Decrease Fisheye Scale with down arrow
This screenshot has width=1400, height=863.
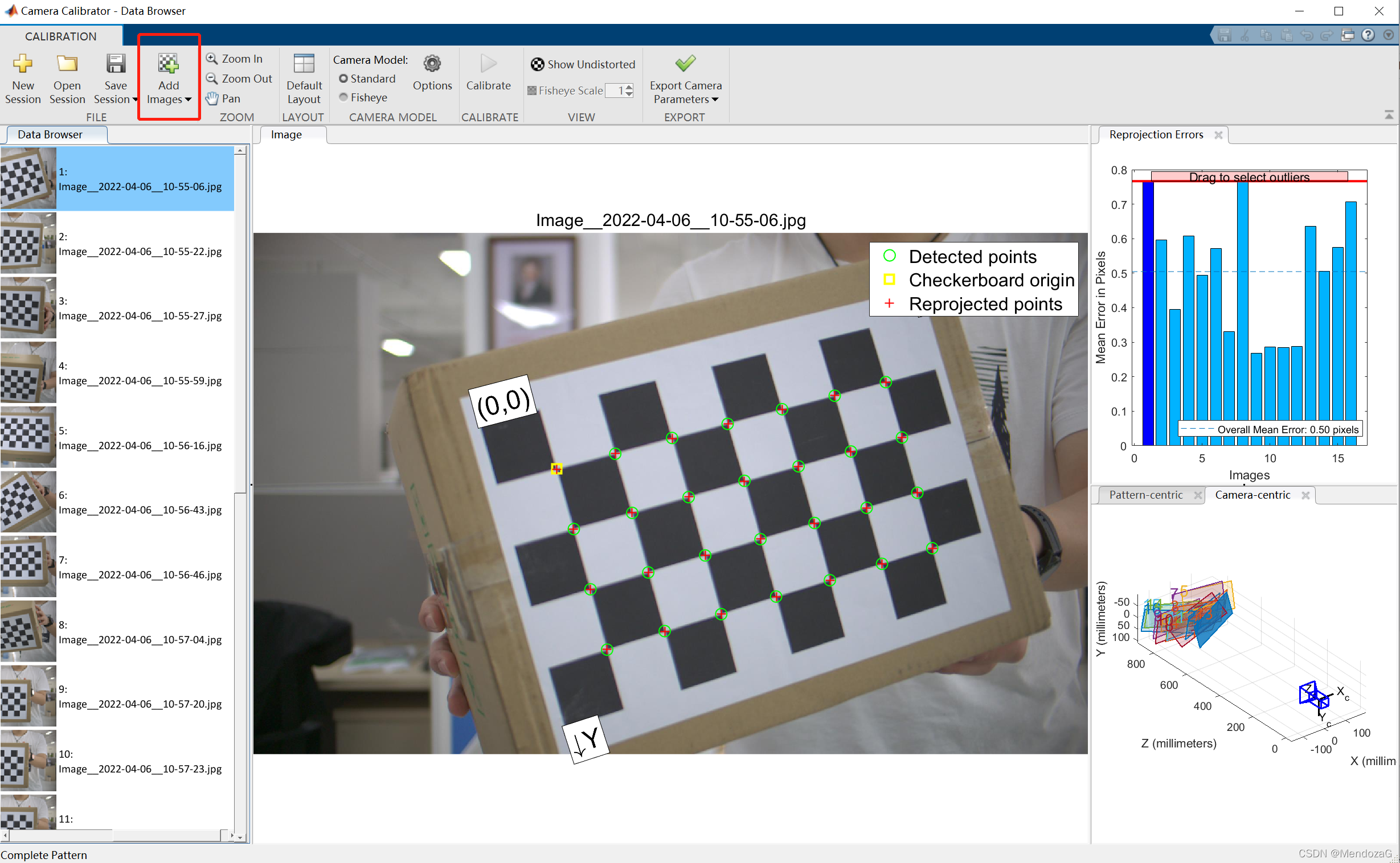(x=629, y=93)
